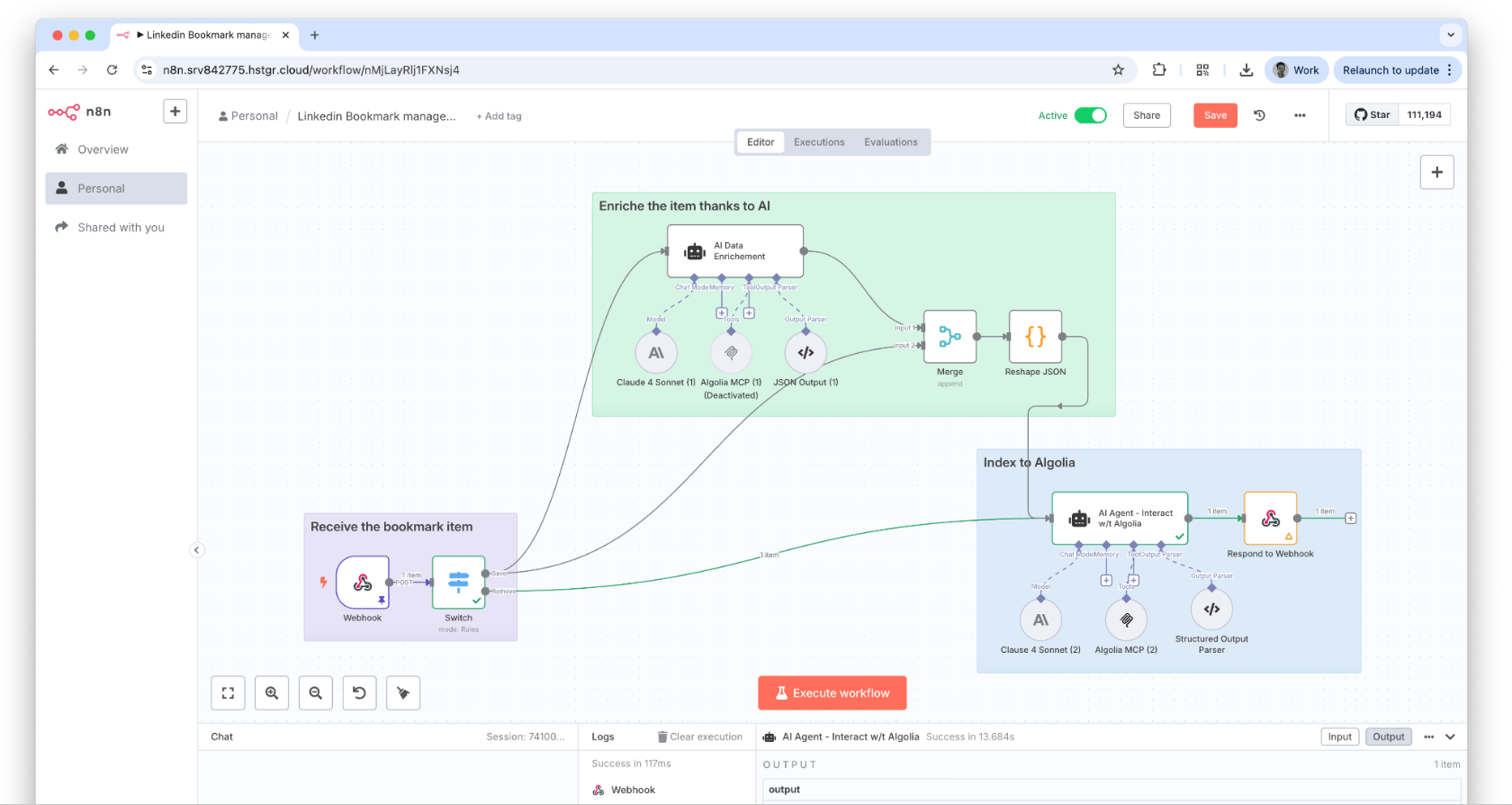Switch to the Executions tab
Screen dimensions: 1512x805
819,142
